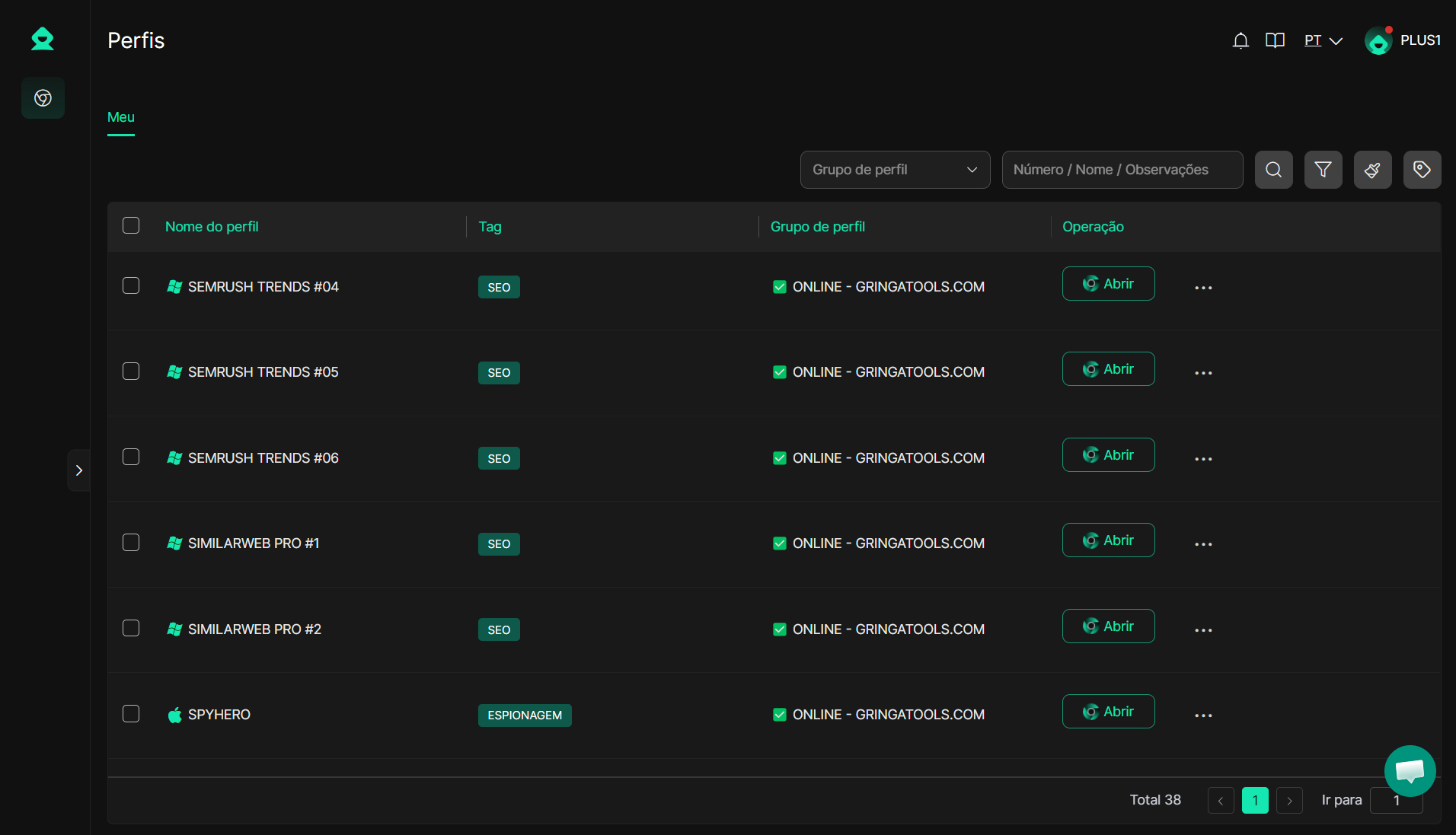Click the Apple icon beside SPYHERO
Screen dimensions: 1456x835
(x=174, y=715)
